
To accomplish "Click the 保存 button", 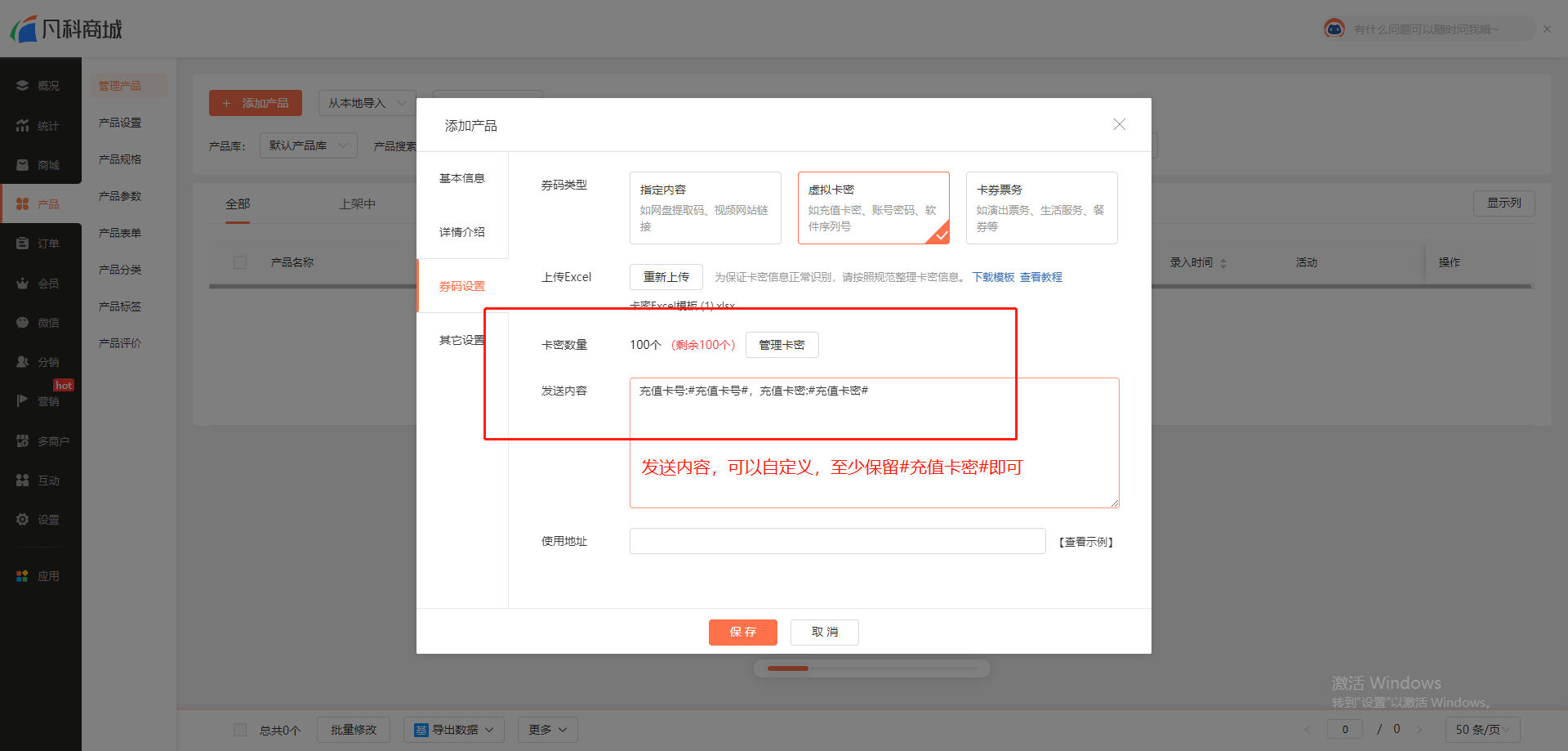I will [x=743, y=633].
